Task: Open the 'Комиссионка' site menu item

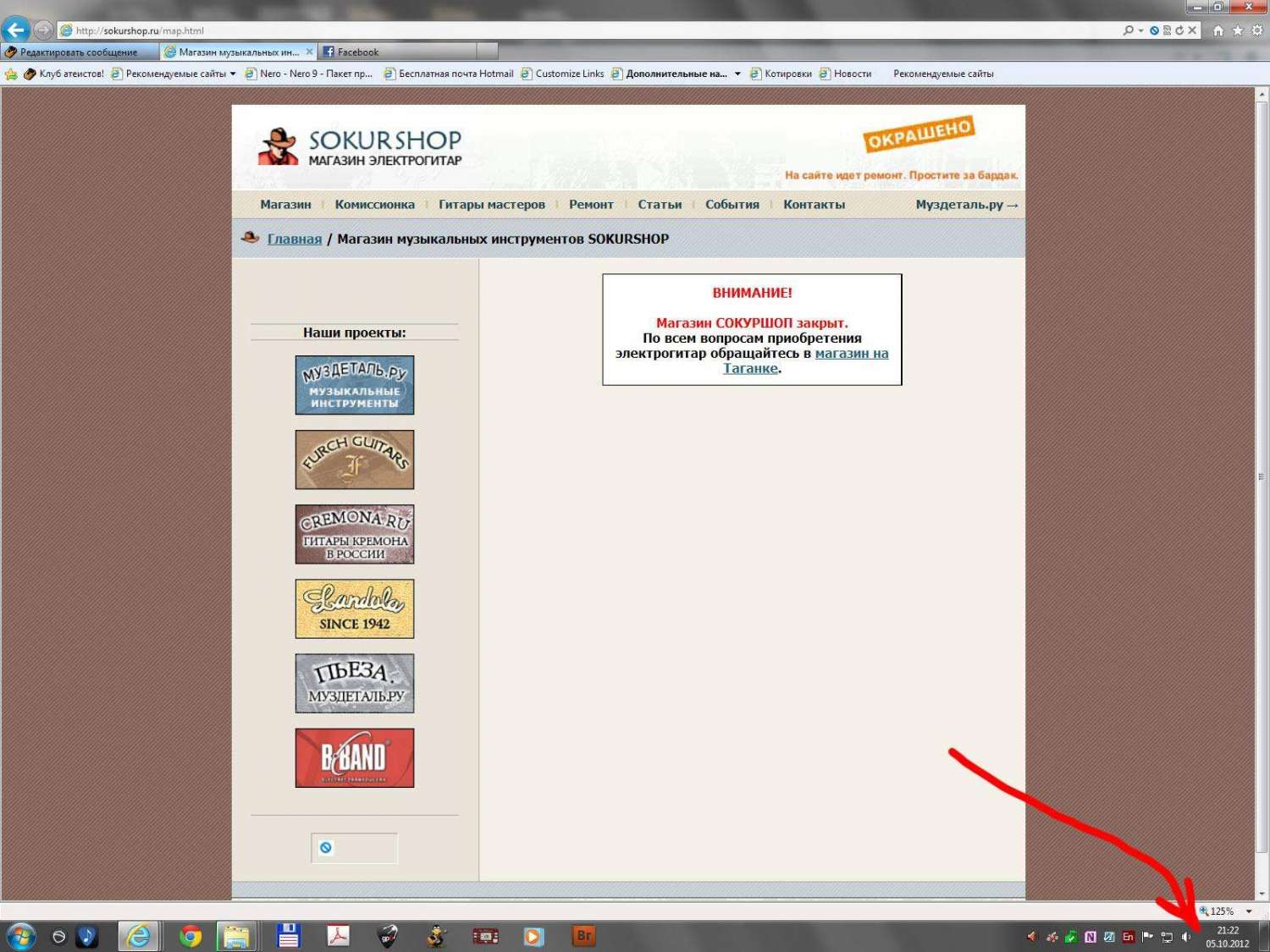Action: pyautogui.click(x=374, y=204)
